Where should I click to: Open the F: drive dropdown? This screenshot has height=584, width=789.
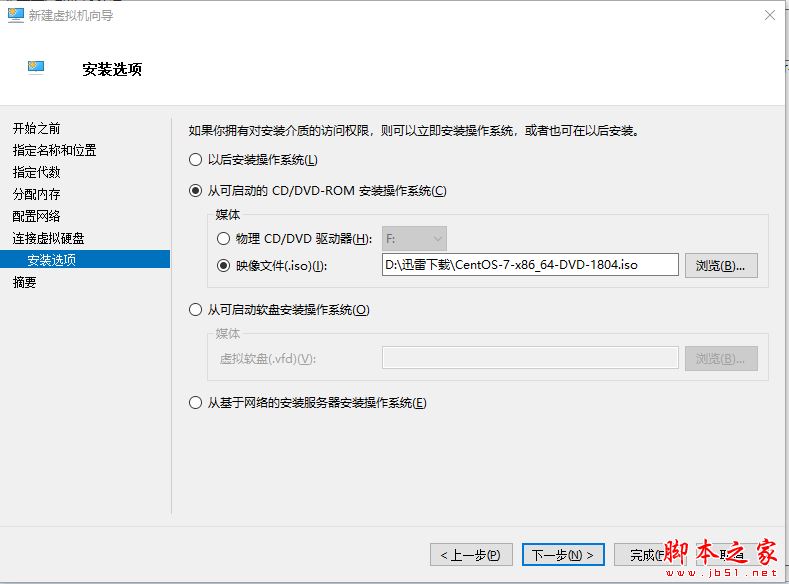[x=414, y=239]
